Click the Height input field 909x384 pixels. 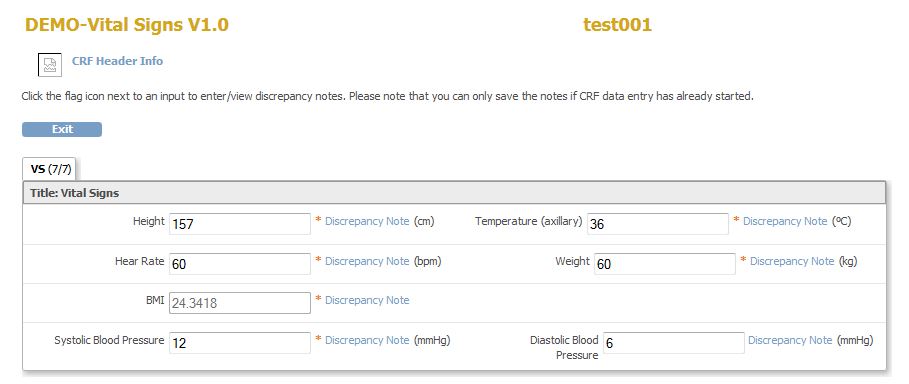[240, 224]
